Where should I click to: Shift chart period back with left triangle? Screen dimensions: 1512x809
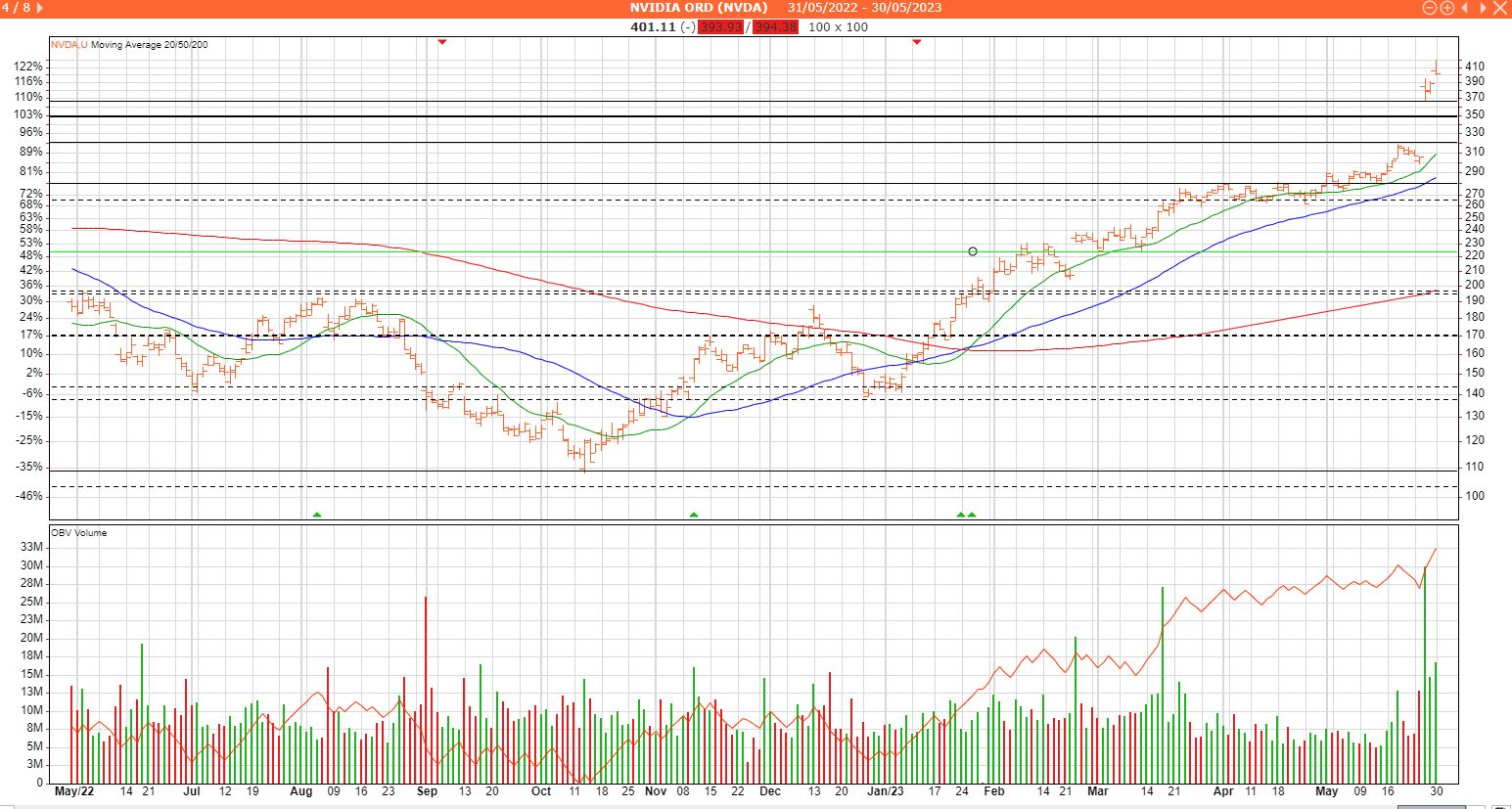1465,8
